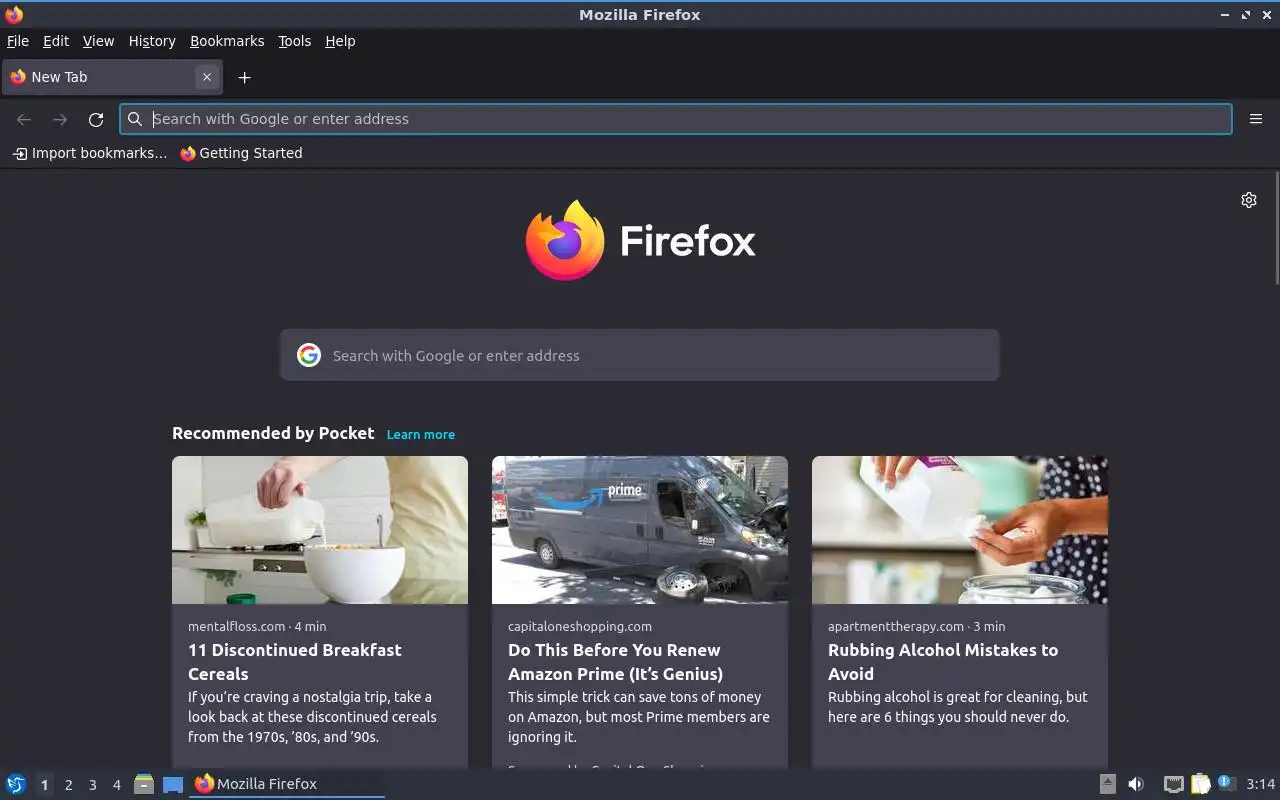Open the system start menu icon
Screen dimensions: 1280x800
[16, 784]
